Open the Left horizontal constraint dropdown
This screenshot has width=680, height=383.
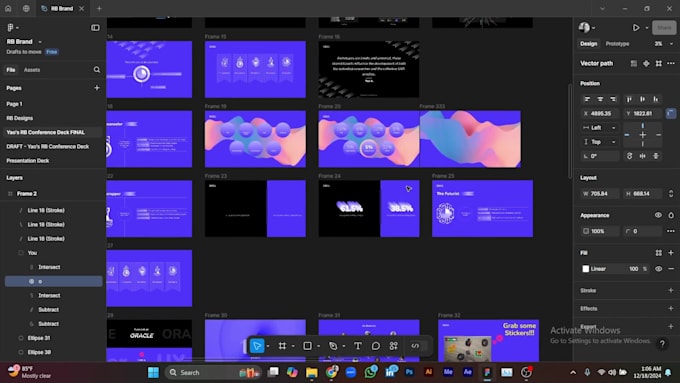coord(600,128)
